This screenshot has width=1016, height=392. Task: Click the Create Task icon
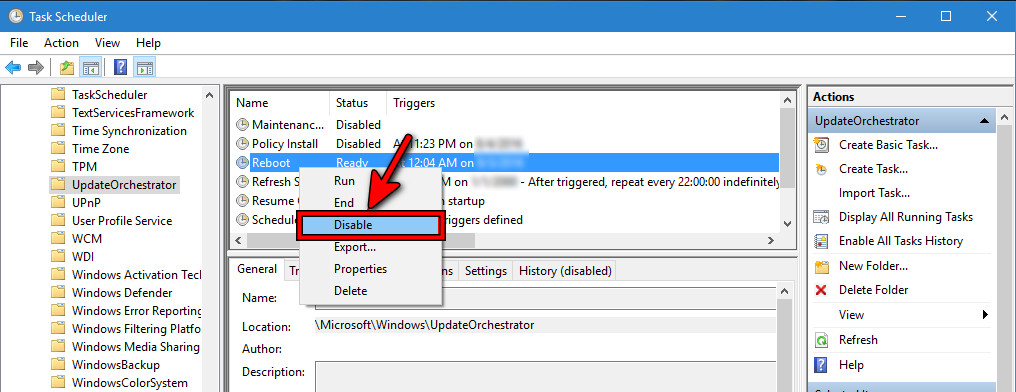[x=821, y=169]
